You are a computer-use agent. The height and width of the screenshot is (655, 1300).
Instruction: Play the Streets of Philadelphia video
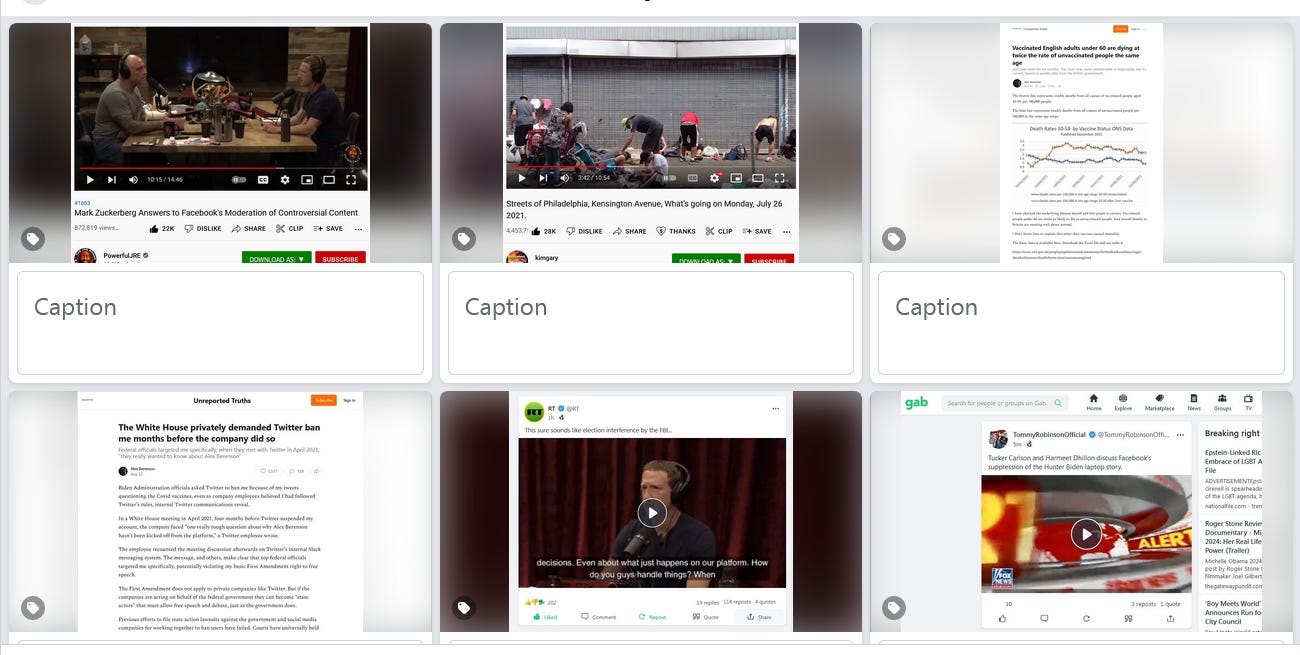point(520,178)
